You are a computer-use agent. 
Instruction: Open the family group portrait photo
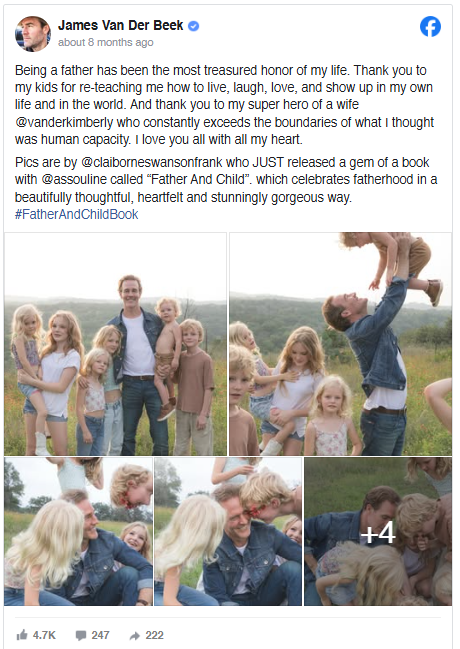coord(116,344)
